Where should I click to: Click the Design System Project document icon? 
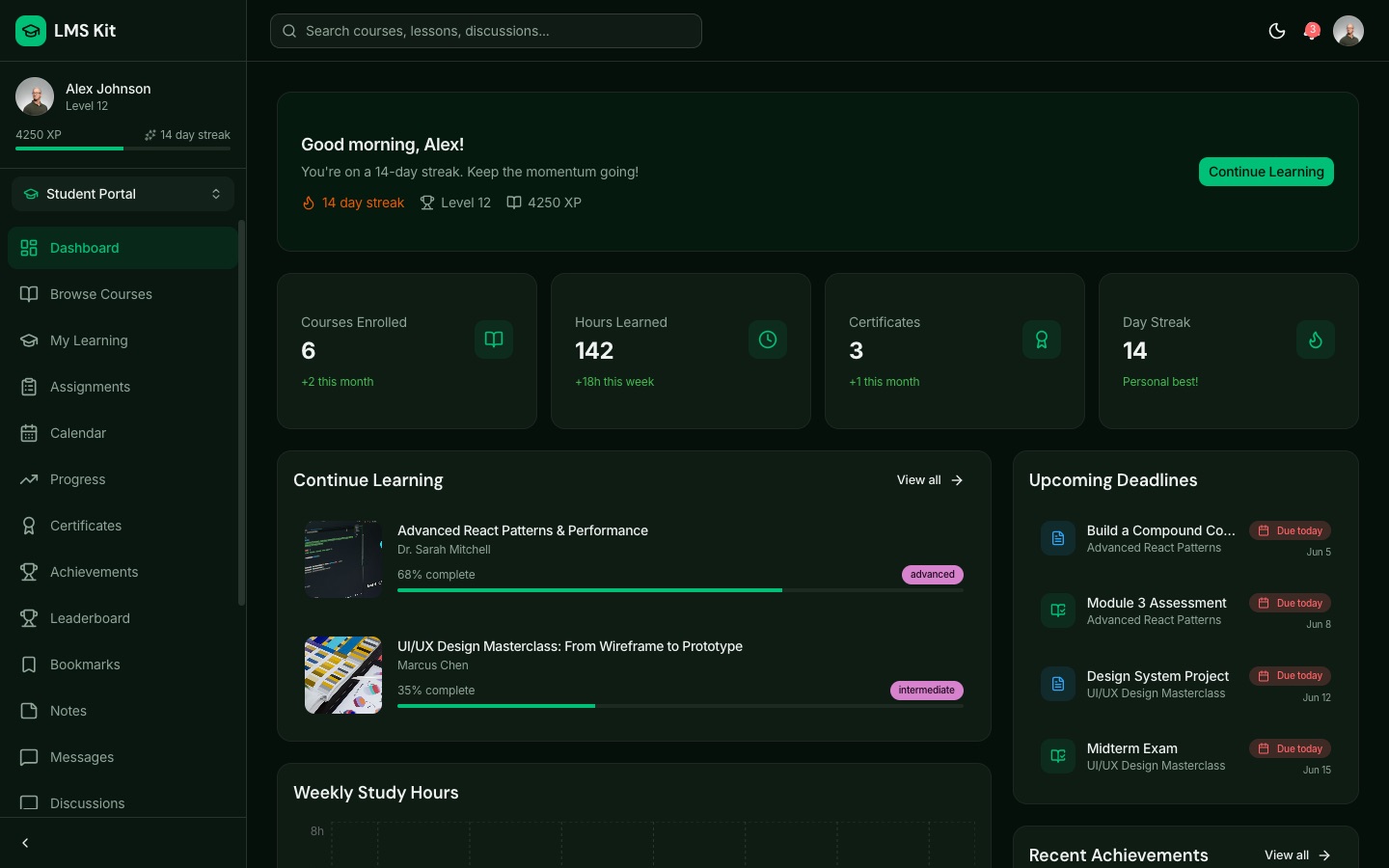[x=1058, y=684]
